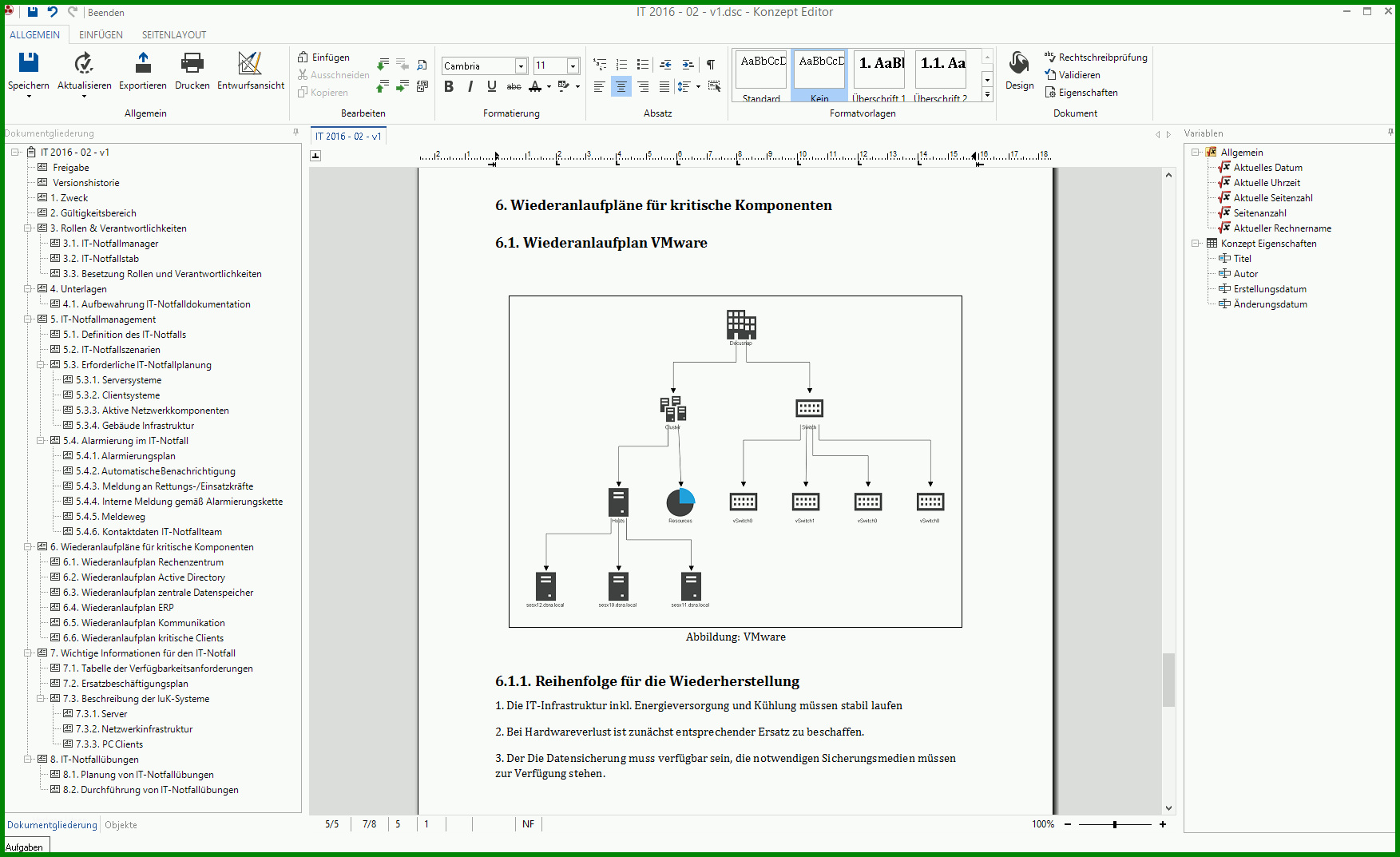
Task: Open document Eigenschaften
Action: point(1081,93)
